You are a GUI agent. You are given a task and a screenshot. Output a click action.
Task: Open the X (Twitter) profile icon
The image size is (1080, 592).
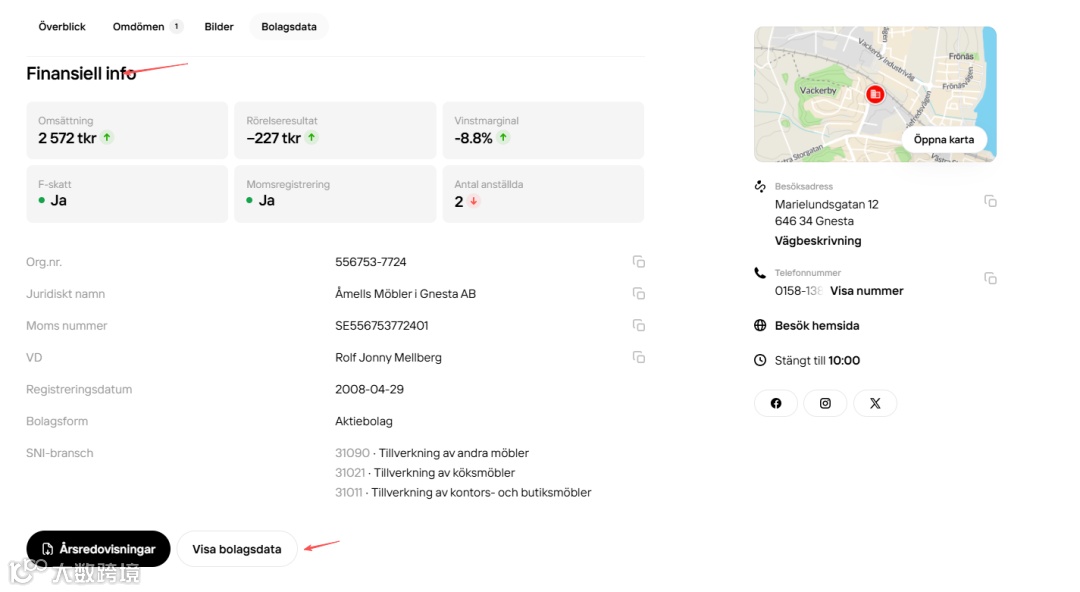click(875, 403)
